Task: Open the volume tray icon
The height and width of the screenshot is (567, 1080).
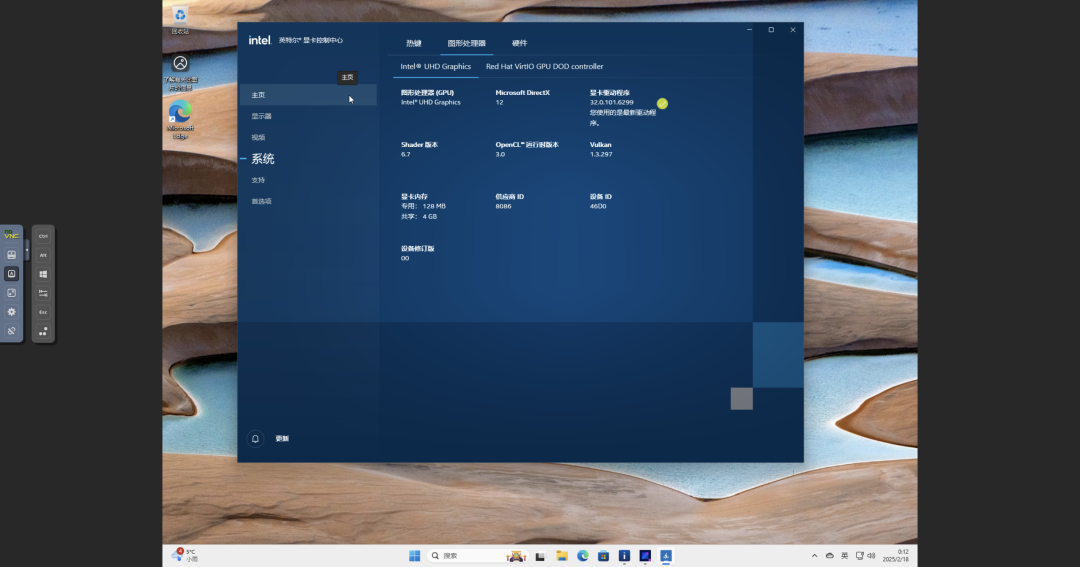Action: (x=871, y=556)
